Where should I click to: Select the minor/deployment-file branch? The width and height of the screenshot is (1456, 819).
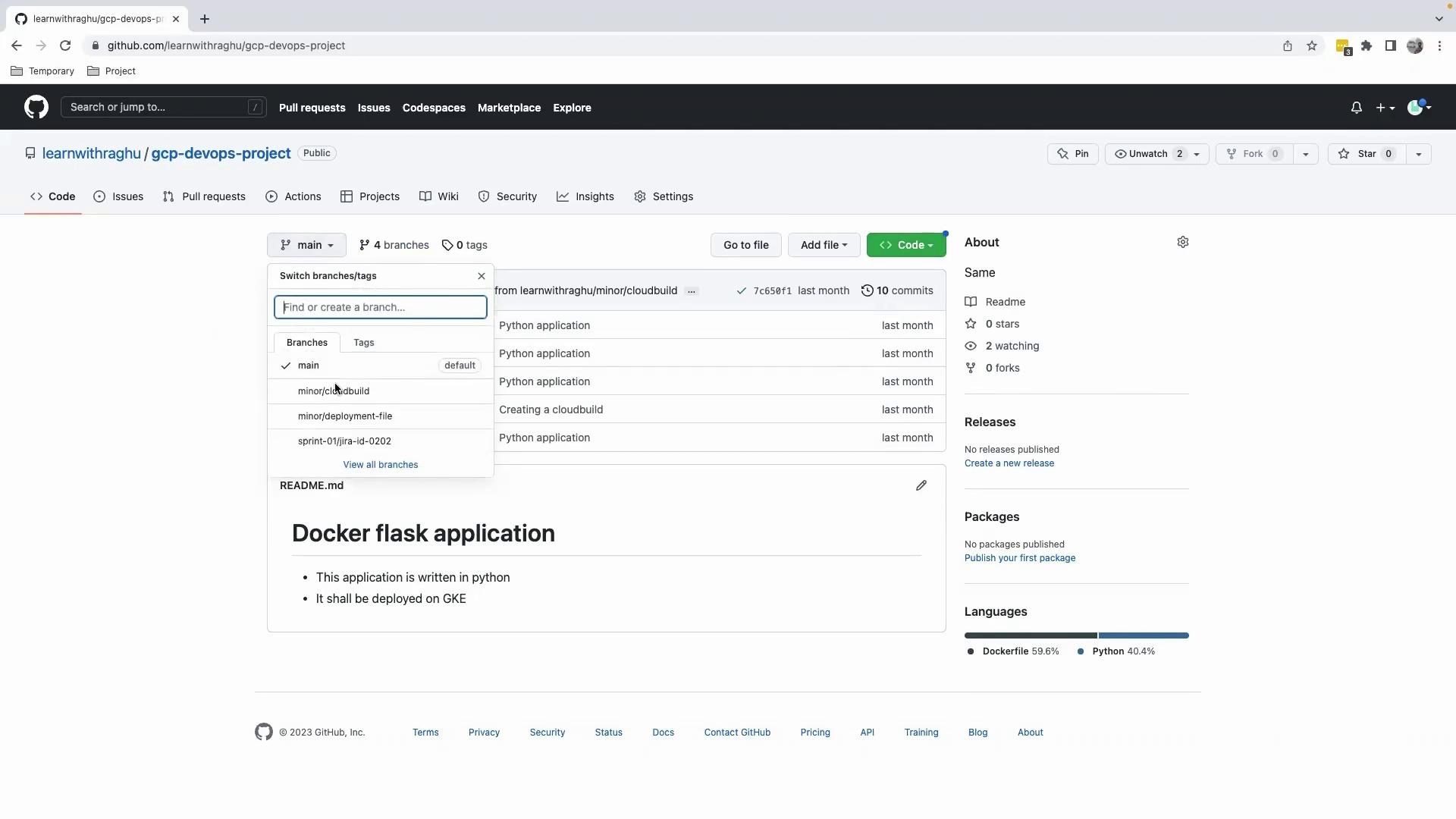(x=345, y=416)
